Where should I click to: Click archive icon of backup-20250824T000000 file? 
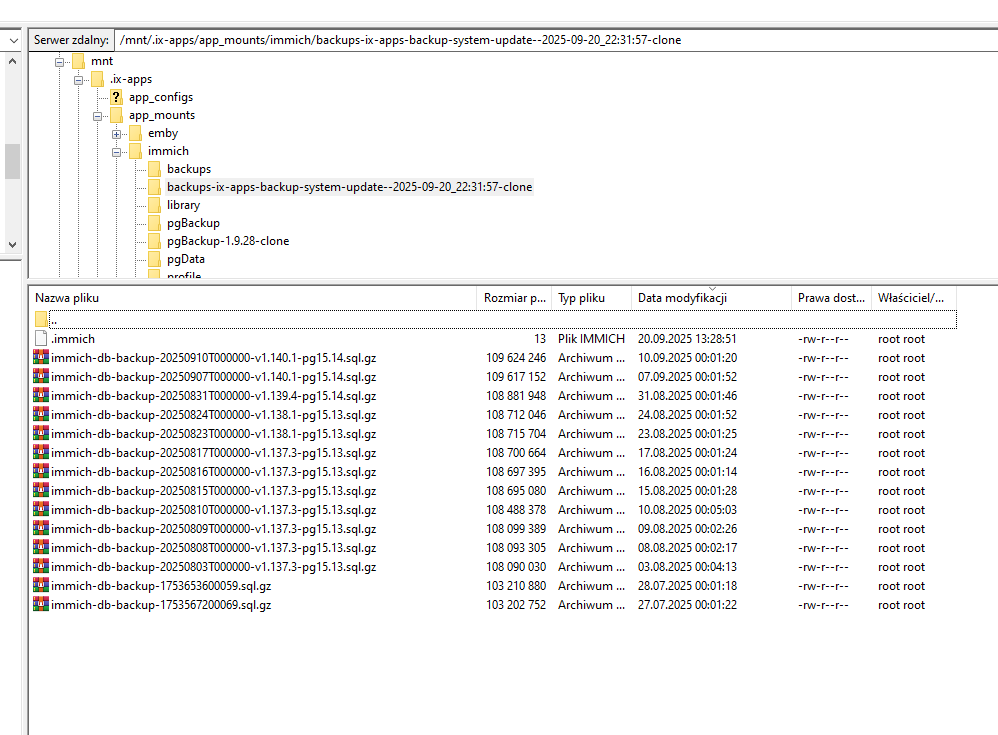(x=41, y=415)
